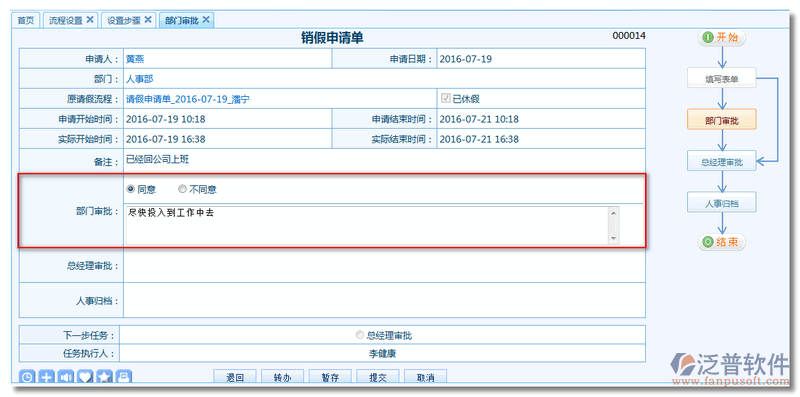Viewport: 800px width, 397px height.
Task: Close the 流程设置 tab with its X
Action: click(x=90, y=19)
